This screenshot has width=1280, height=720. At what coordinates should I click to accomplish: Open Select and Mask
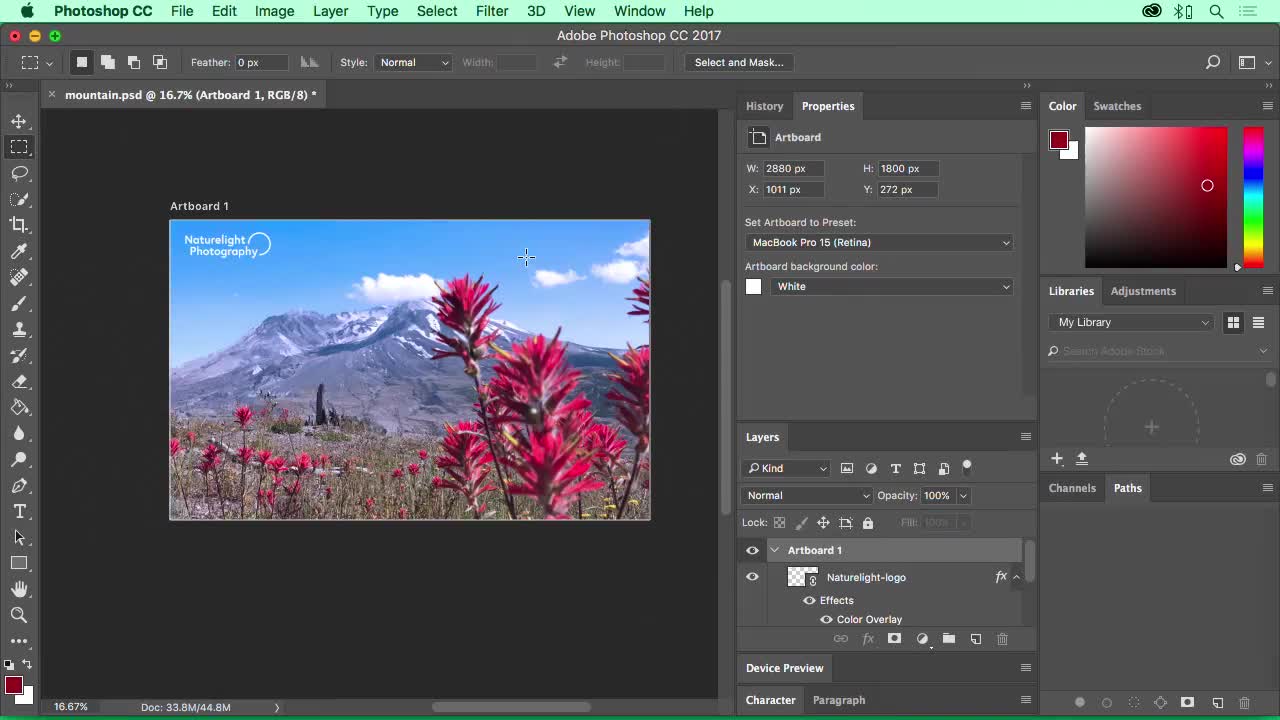[x=739, y=62]
